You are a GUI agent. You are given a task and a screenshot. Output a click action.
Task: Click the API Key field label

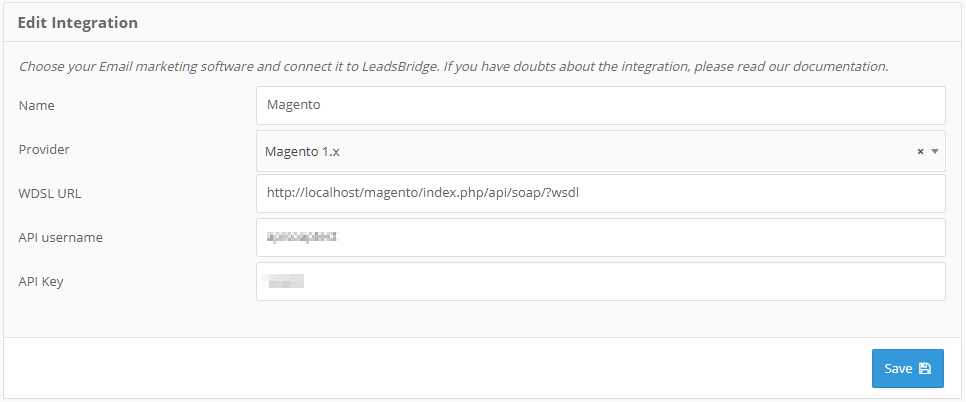[41, 281]
